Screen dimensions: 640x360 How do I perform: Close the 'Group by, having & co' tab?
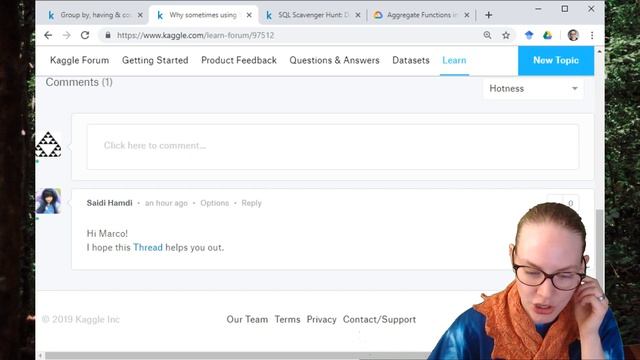click(x=140, y=15)
